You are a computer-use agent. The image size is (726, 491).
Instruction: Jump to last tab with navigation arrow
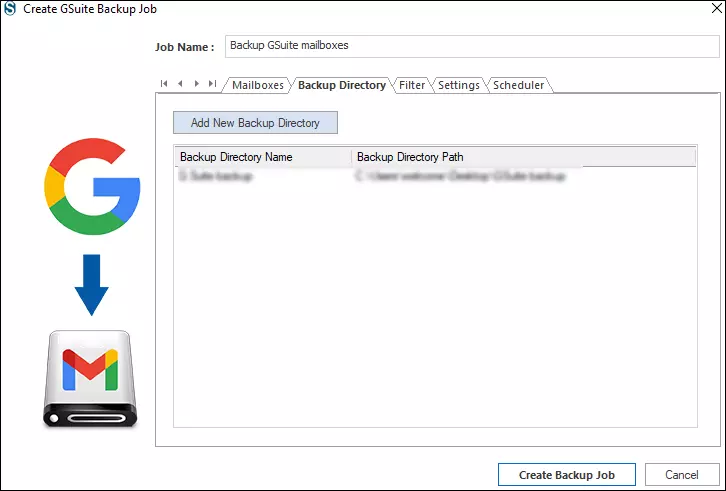point(212,84)
